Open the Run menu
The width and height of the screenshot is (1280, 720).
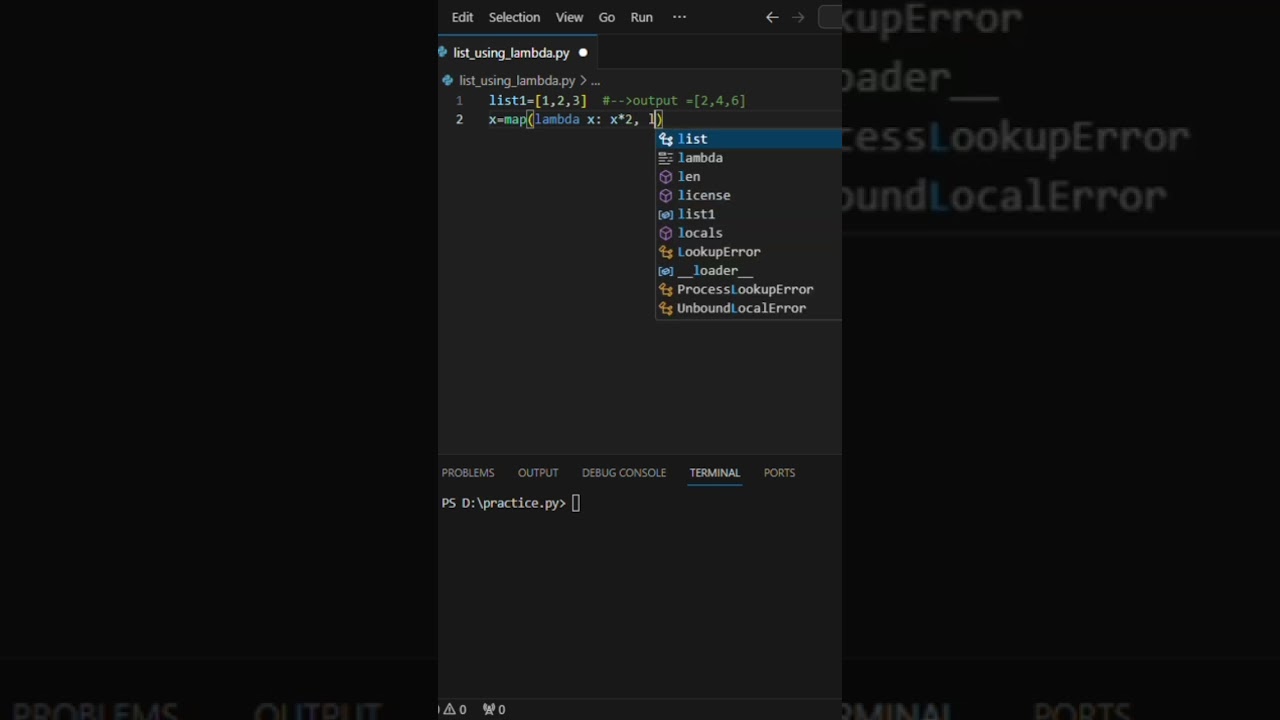coord(641,17)
